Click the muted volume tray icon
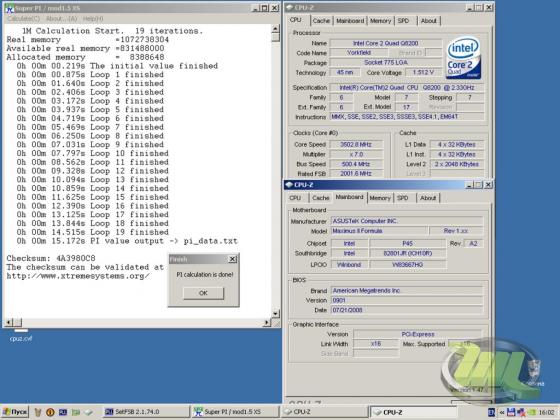The image size is (560, 420). [521, 412]
